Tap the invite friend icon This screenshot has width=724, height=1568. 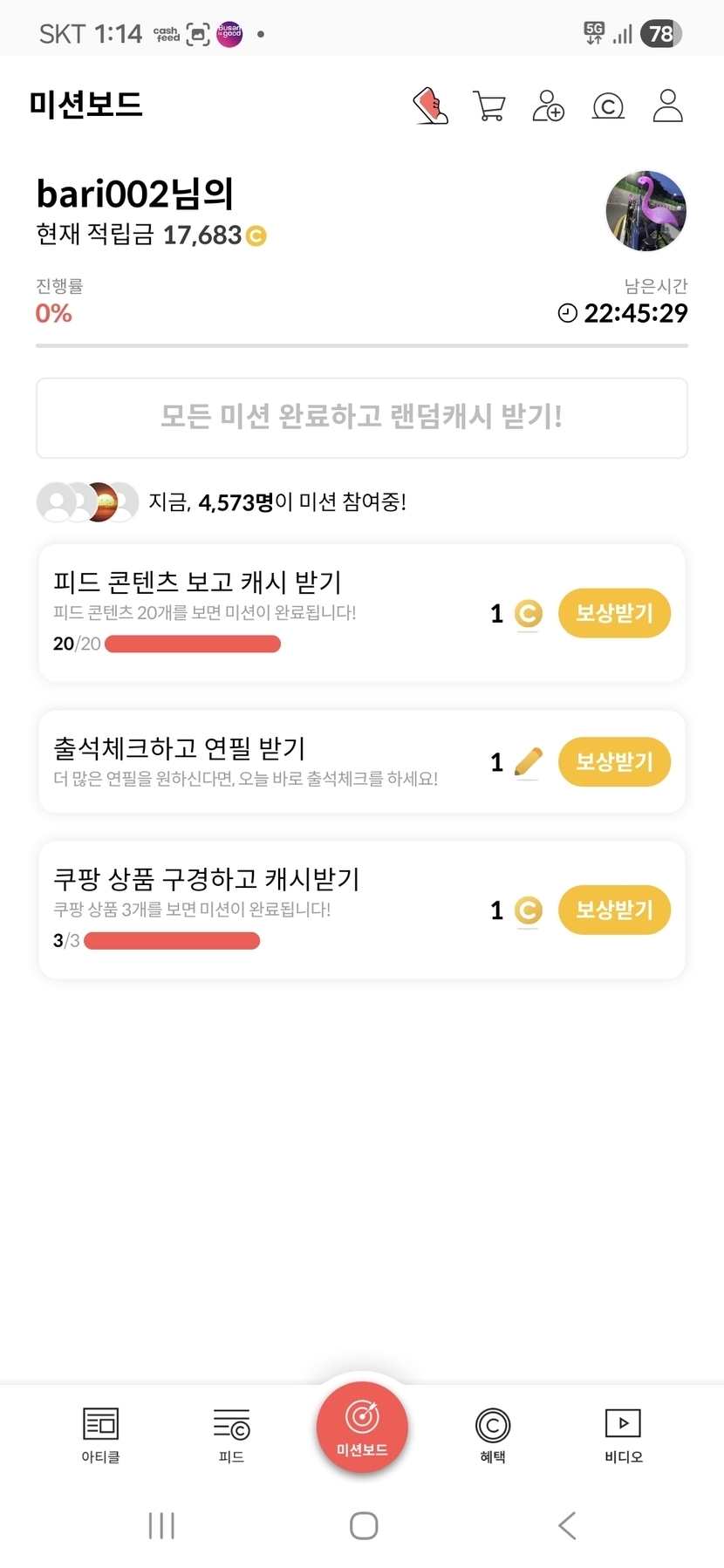[x=549, y=106]
